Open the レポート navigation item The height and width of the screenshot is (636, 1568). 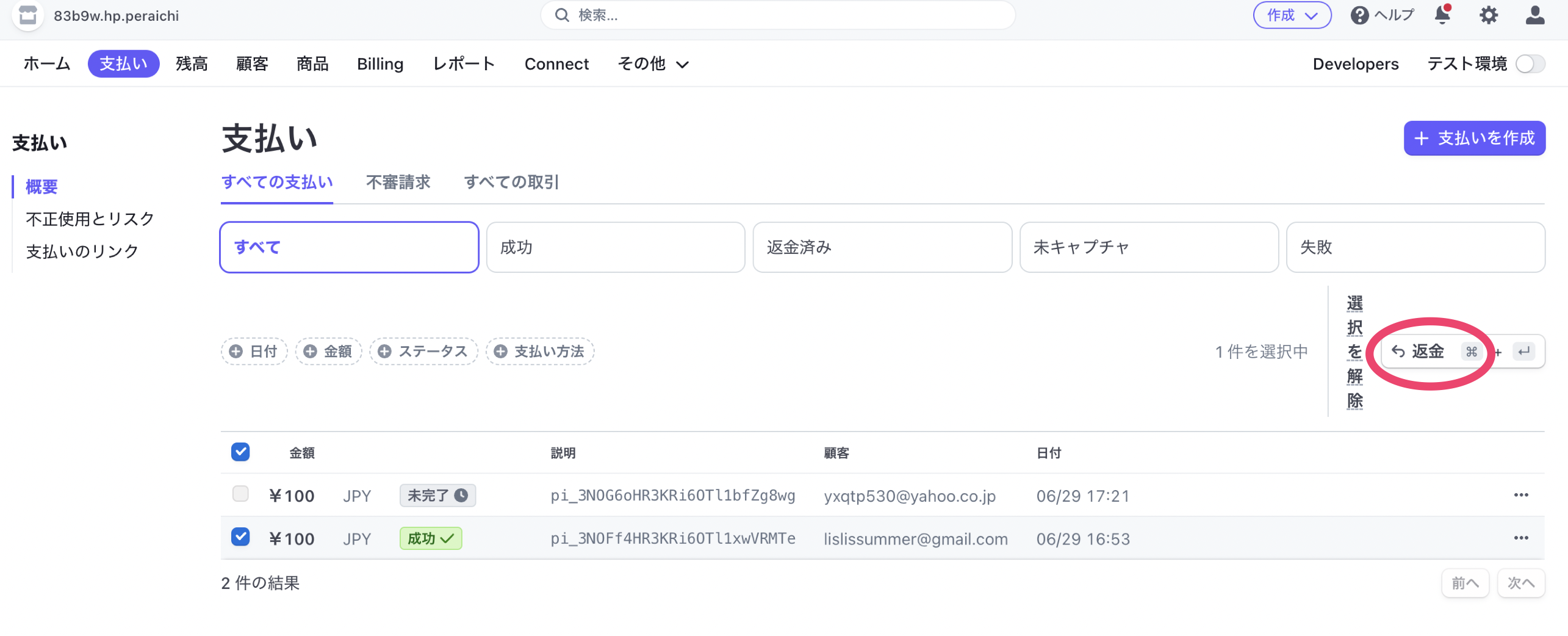pos(464,64)
